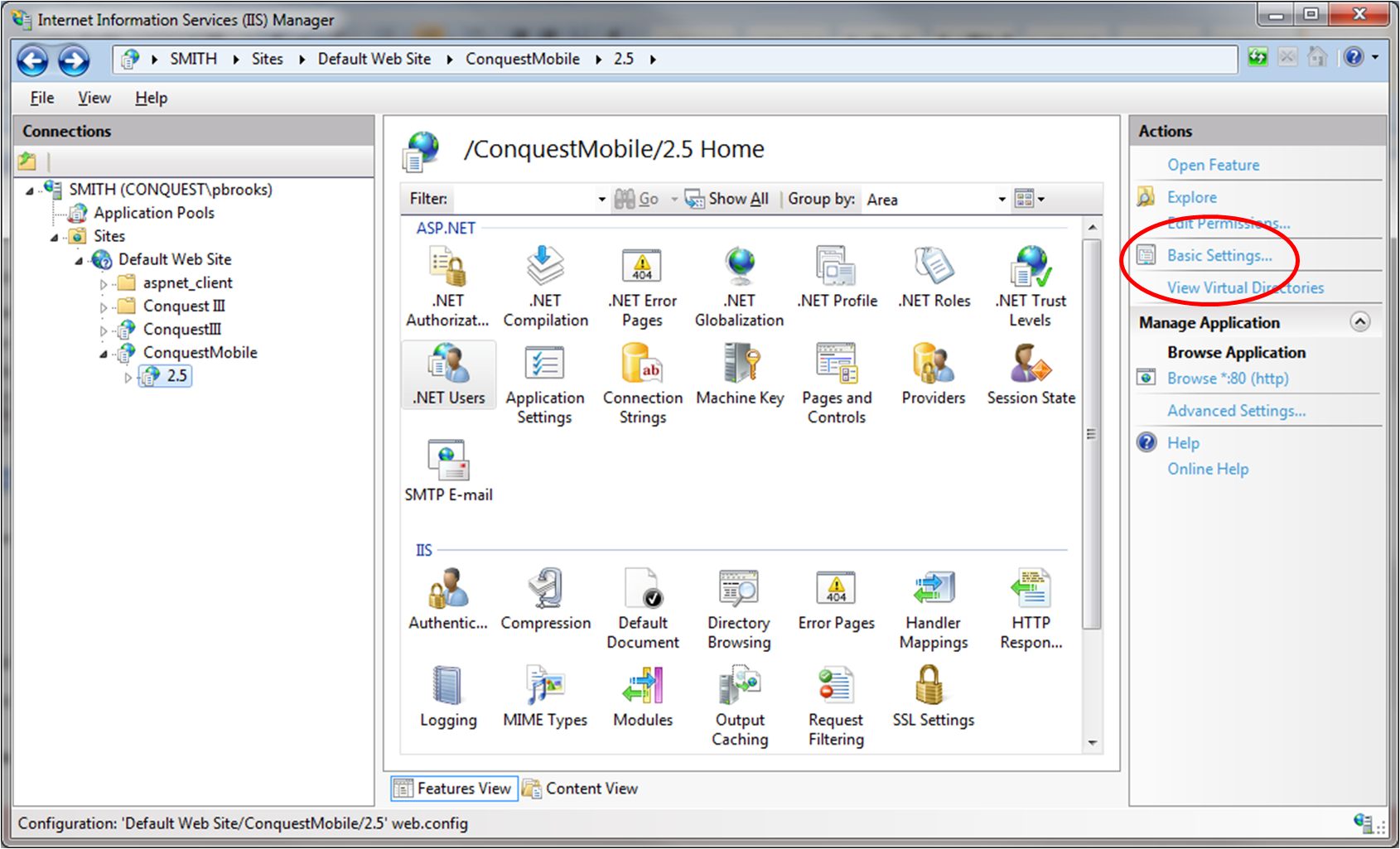Open the .NET Profile feature

[x=837, y=278]
